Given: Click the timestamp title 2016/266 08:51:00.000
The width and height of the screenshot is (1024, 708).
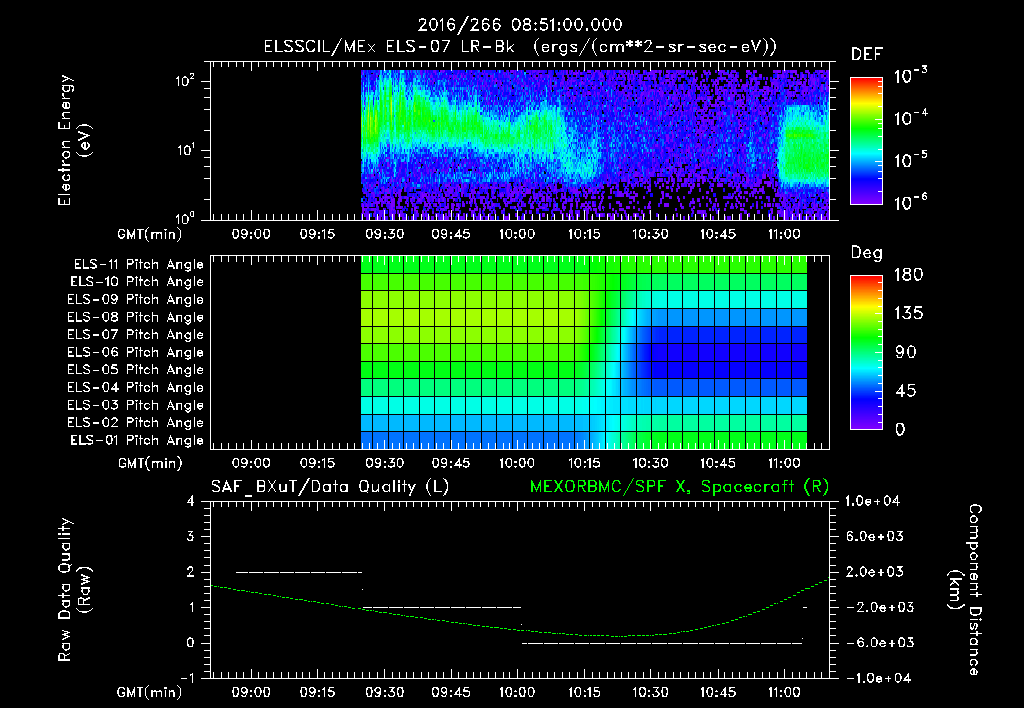Looking at the screenshot, I should pos(520,25).
